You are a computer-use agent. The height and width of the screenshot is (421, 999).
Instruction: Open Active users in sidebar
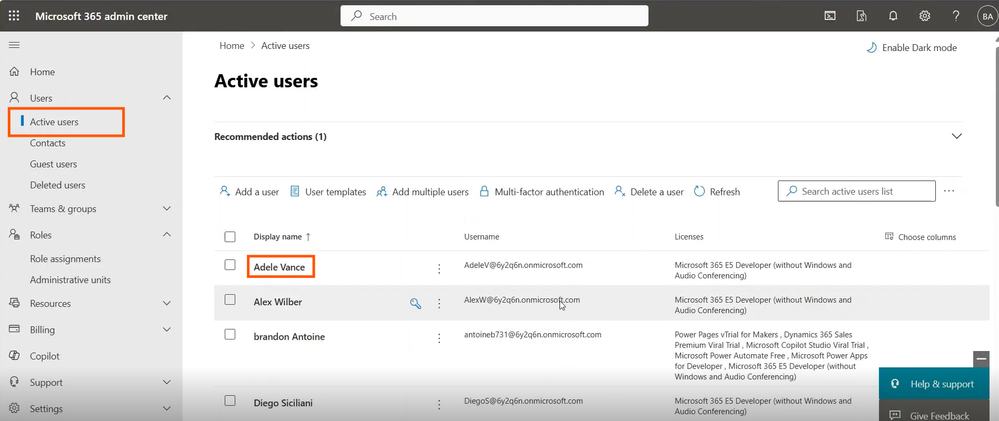click(x=54, y=122)
